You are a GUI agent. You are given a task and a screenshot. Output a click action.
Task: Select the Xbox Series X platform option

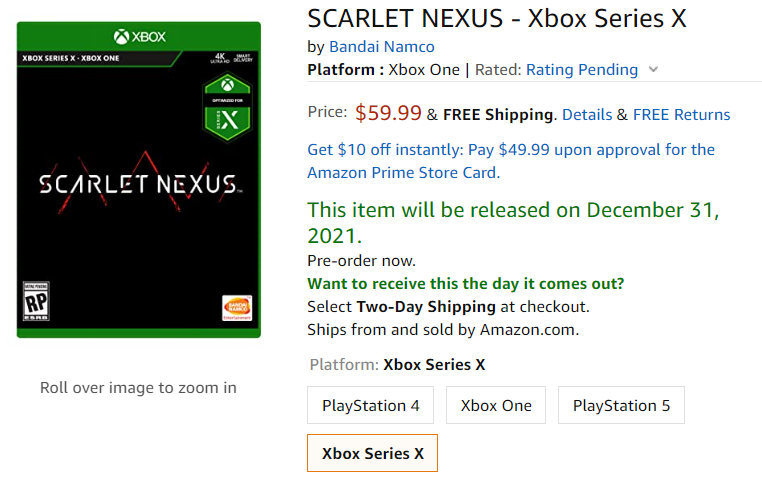(372, 453)
